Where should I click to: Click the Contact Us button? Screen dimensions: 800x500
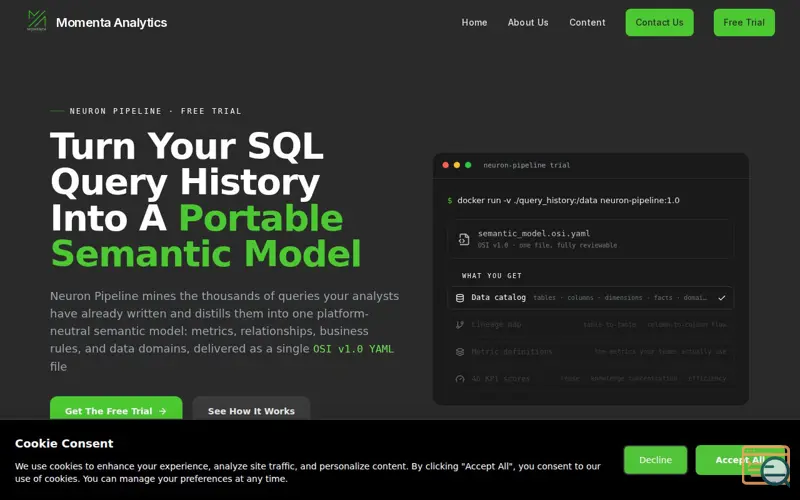pyautogui.click(x=659, y=22)
